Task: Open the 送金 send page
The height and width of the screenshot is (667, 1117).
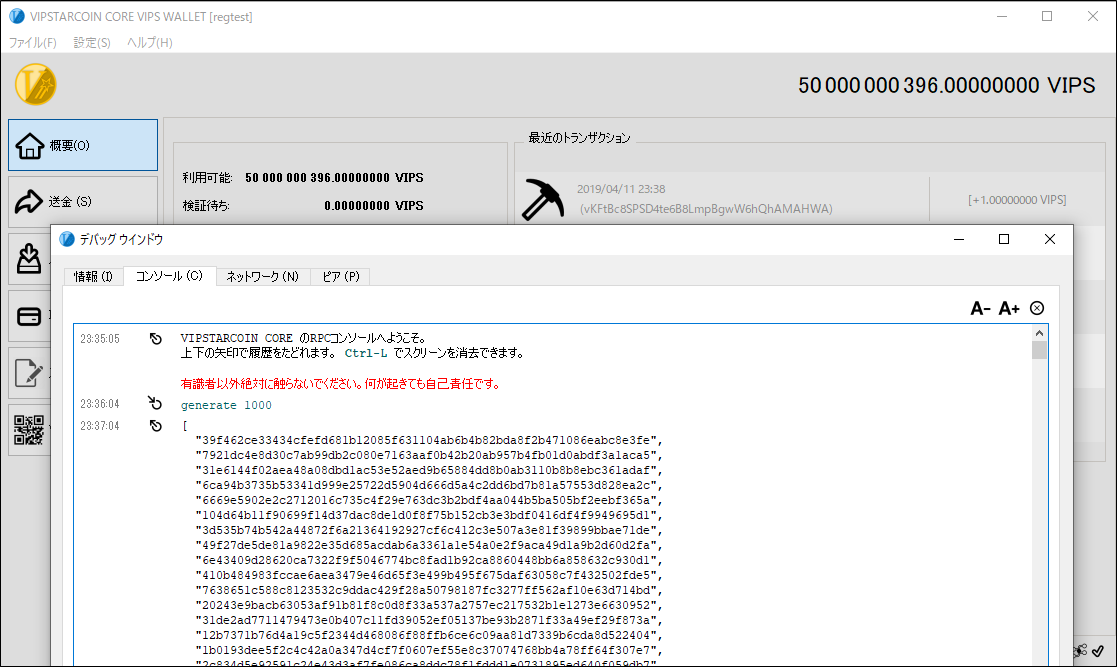Action: pos(83,202)
